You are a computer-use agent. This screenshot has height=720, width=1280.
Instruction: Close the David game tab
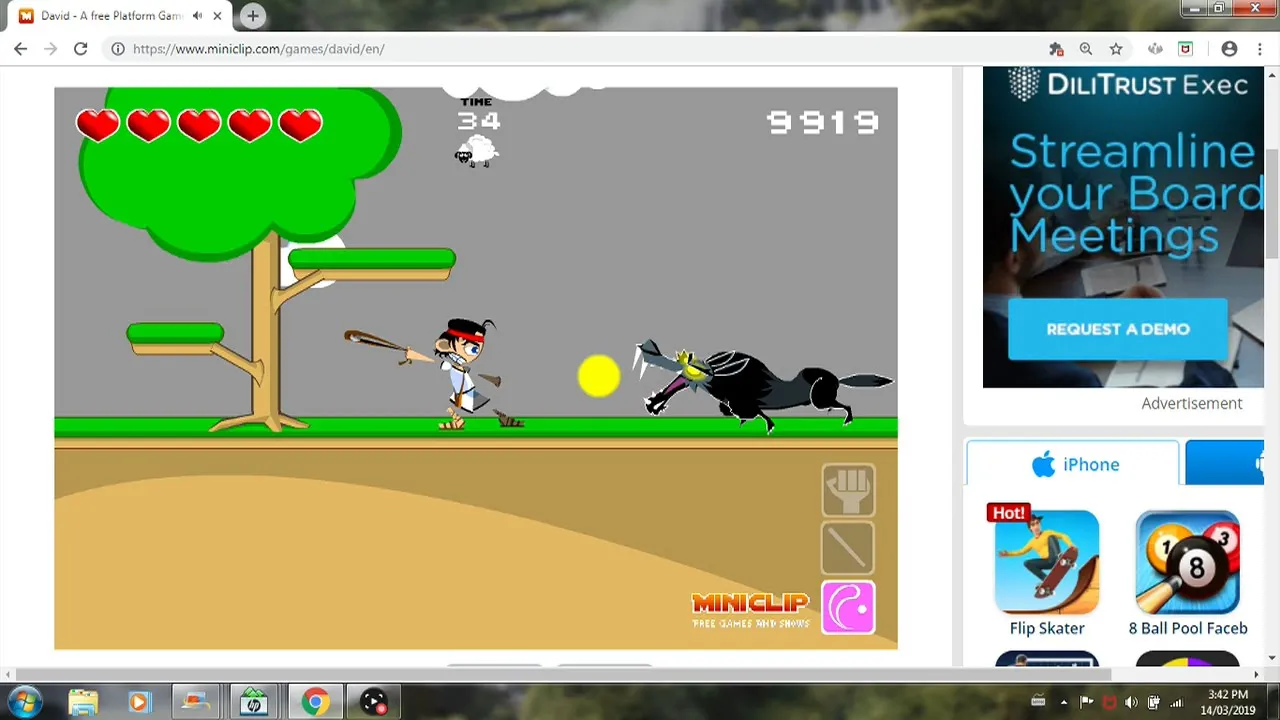tap(217, 16)
